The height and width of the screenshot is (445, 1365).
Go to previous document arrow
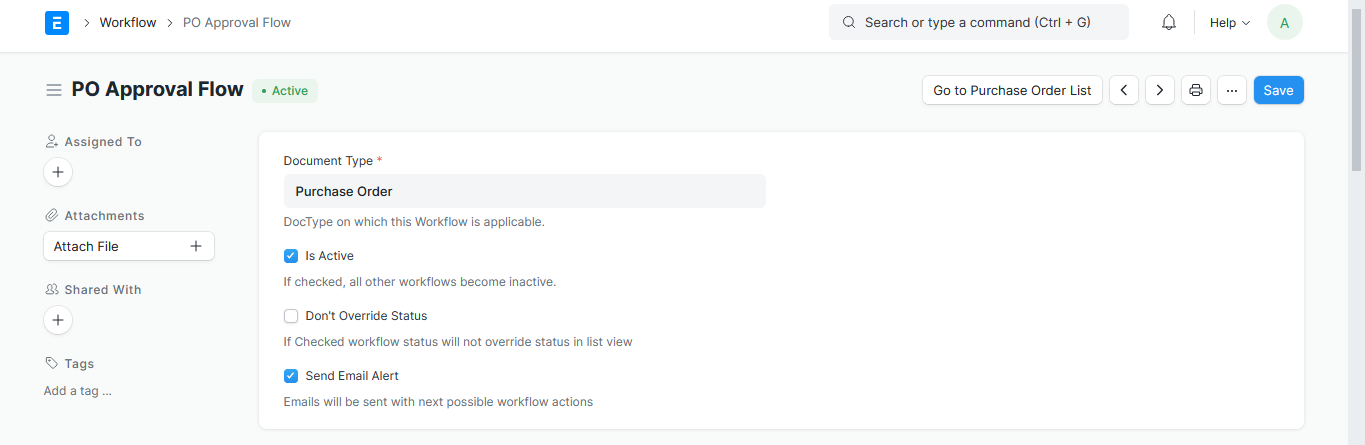click(1124, 90)
